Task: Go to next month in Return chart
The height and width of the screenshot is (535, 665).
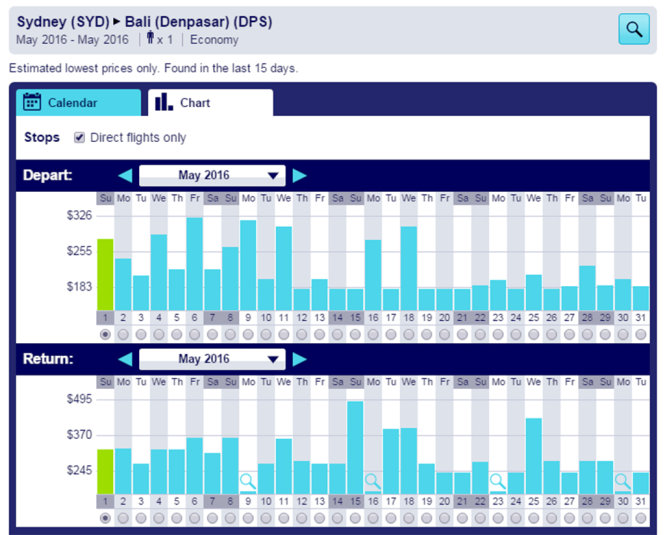Action: click(299, 359)
